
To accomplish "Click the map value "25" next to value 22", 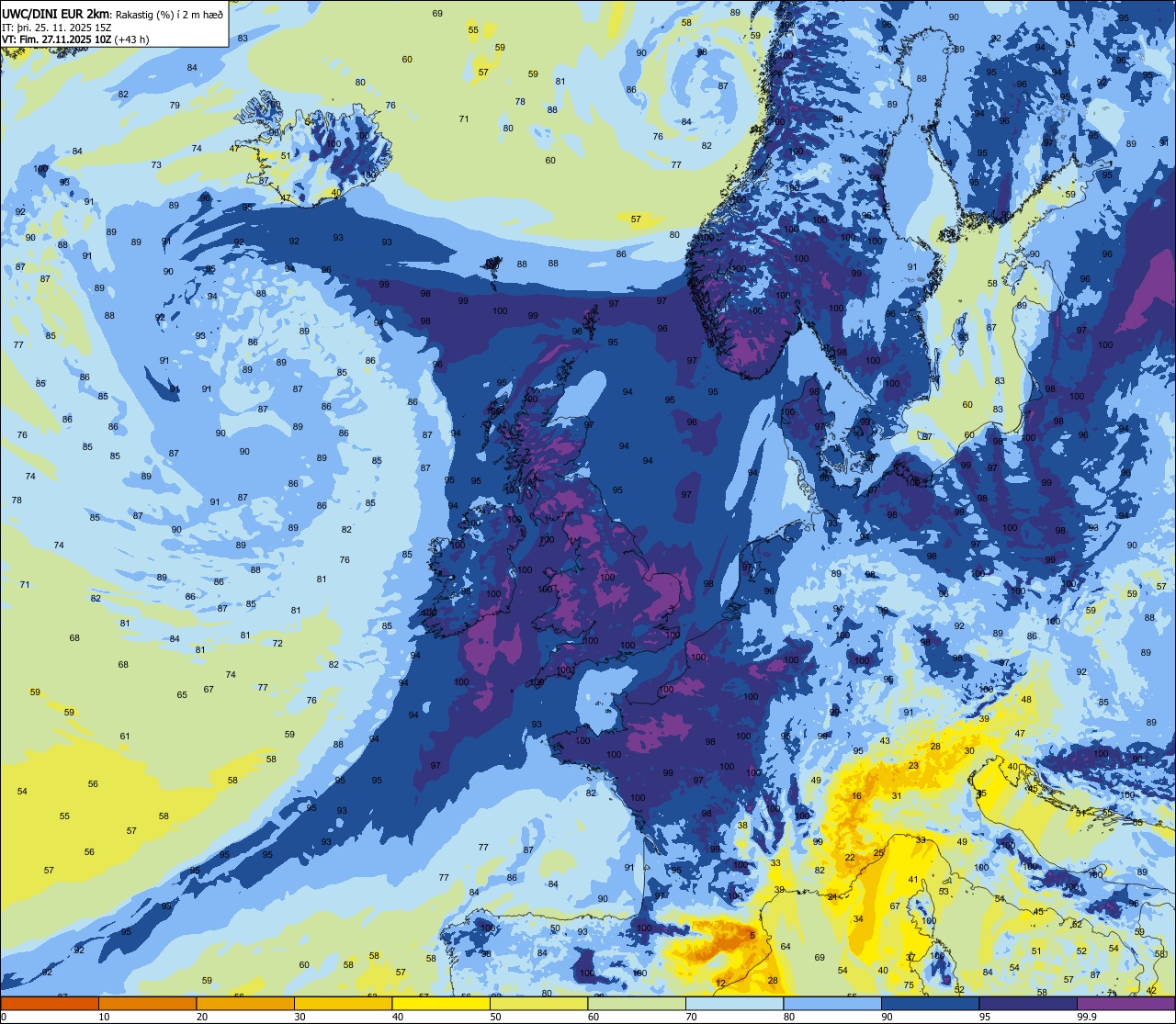I will [878, 853].
